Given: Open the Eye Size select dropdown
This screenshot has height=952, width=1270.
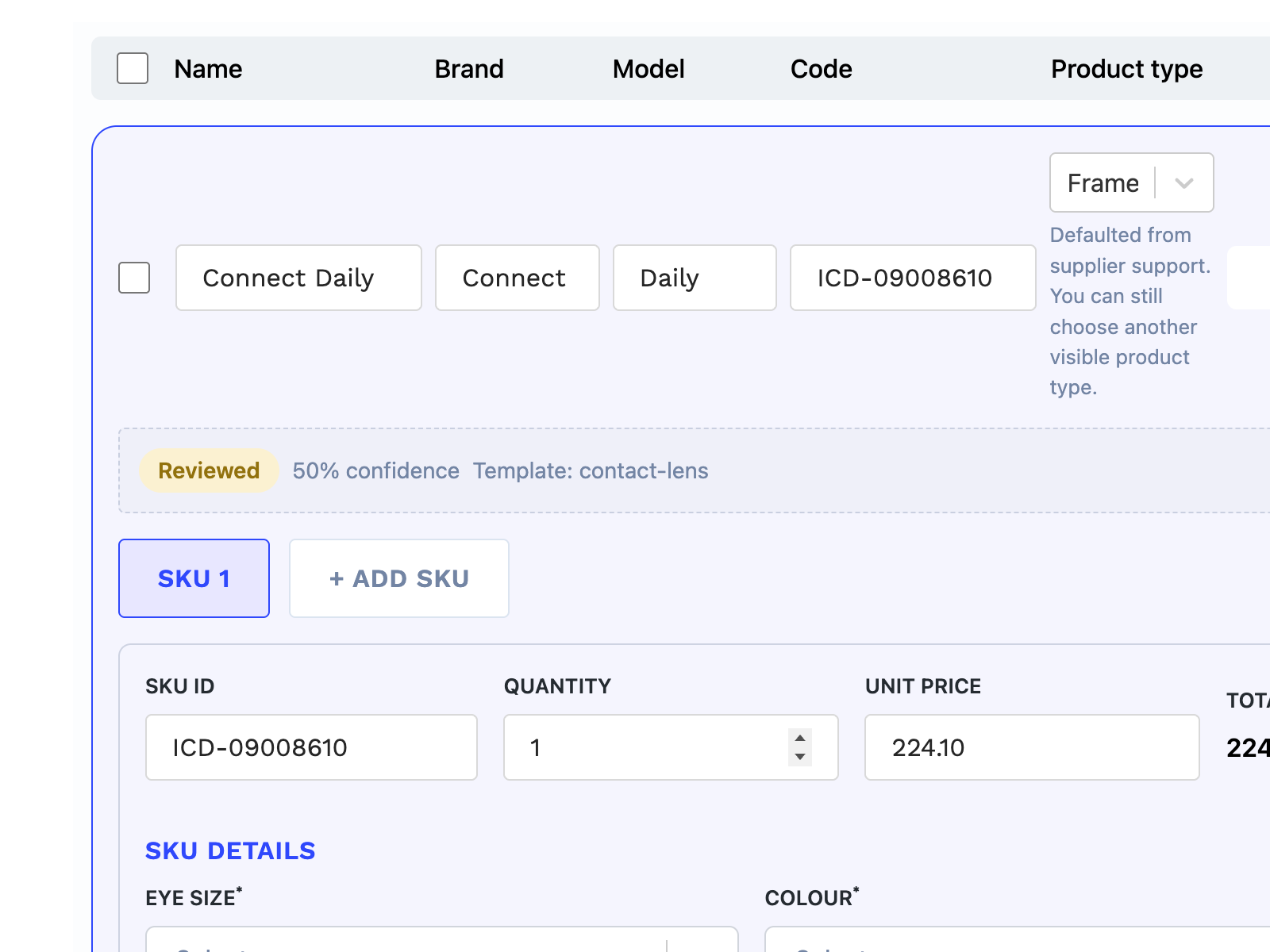Looking at the screenshot, I should tap(442, 940).
